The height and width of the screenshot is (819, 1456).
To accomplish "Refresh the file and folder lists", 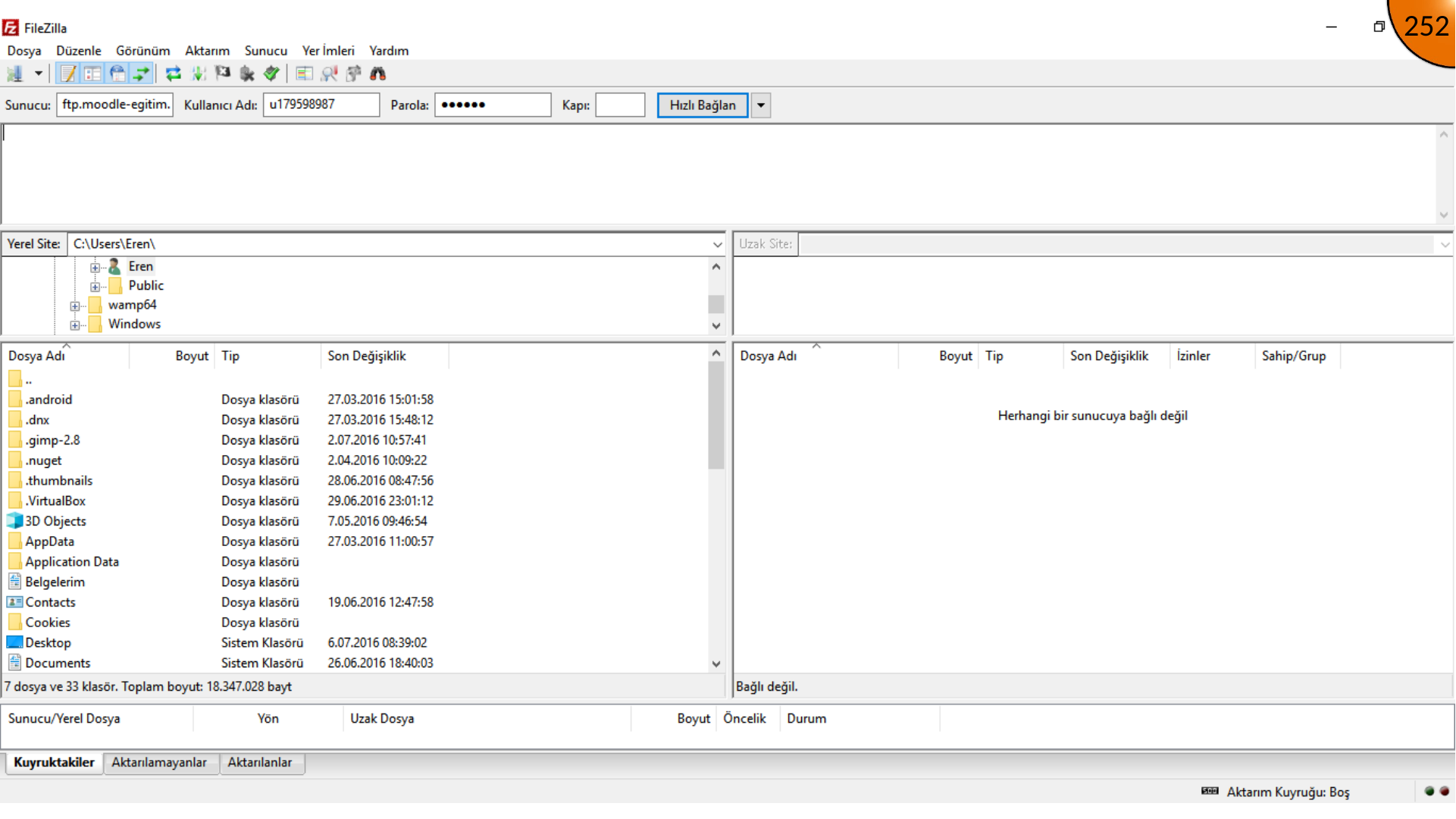I will click(174, 74).
